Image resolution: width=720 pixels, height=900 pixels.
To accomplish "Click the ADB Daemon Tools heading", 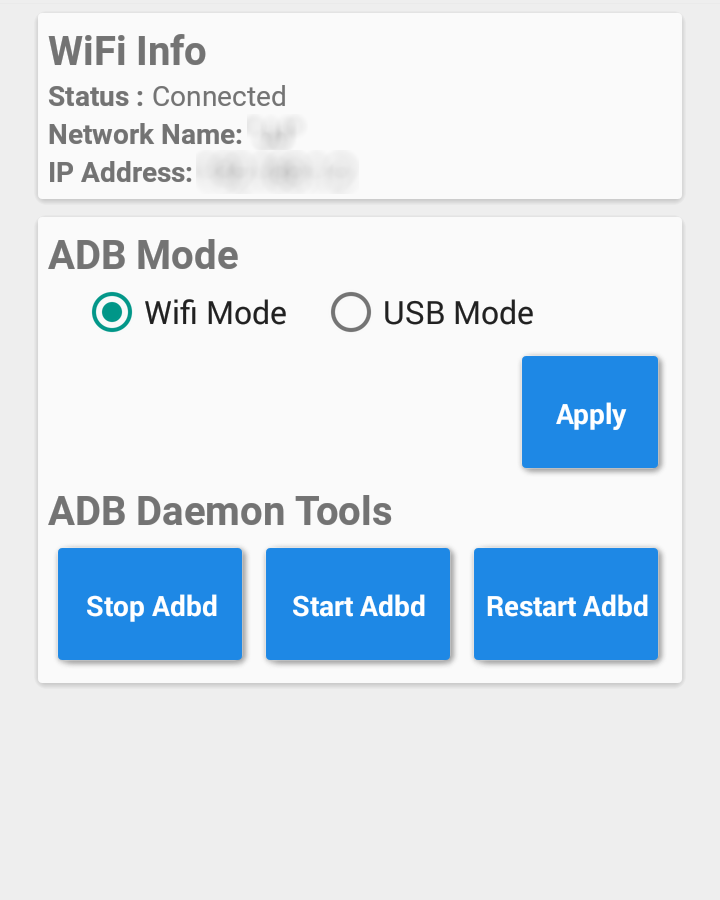I will [220, 511].
